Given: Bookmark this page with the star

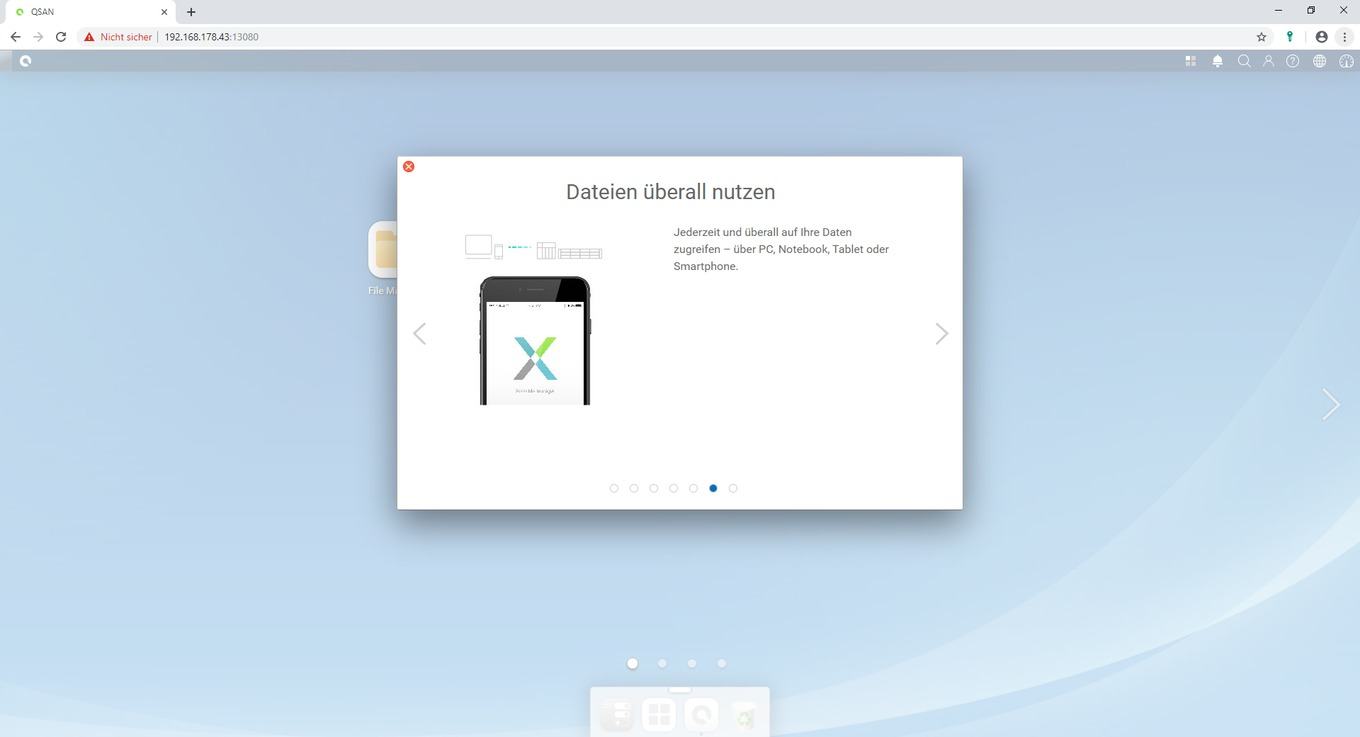Looking at the screenshot, I should tap(1262, 37).
